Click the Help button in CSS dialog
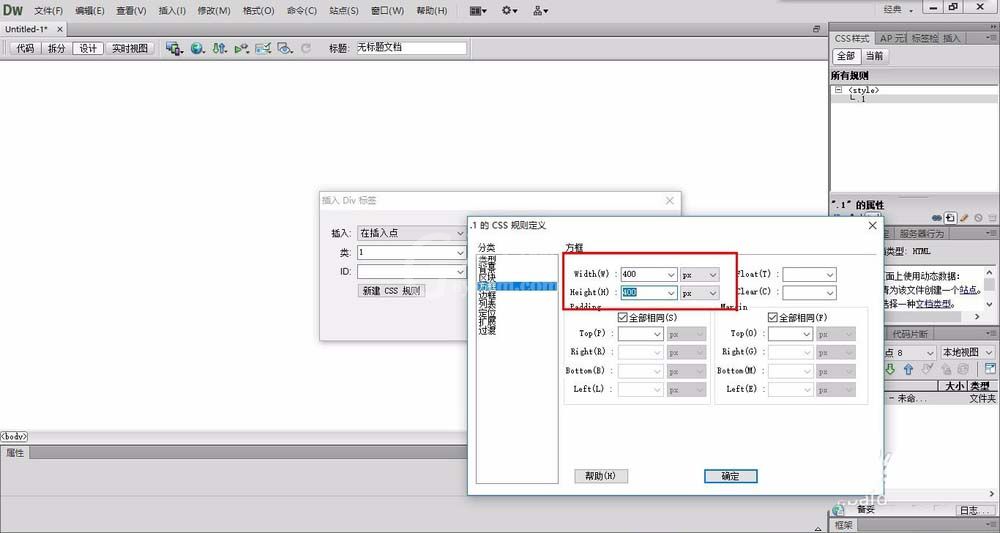1000x533 pixels. [601, 476]
